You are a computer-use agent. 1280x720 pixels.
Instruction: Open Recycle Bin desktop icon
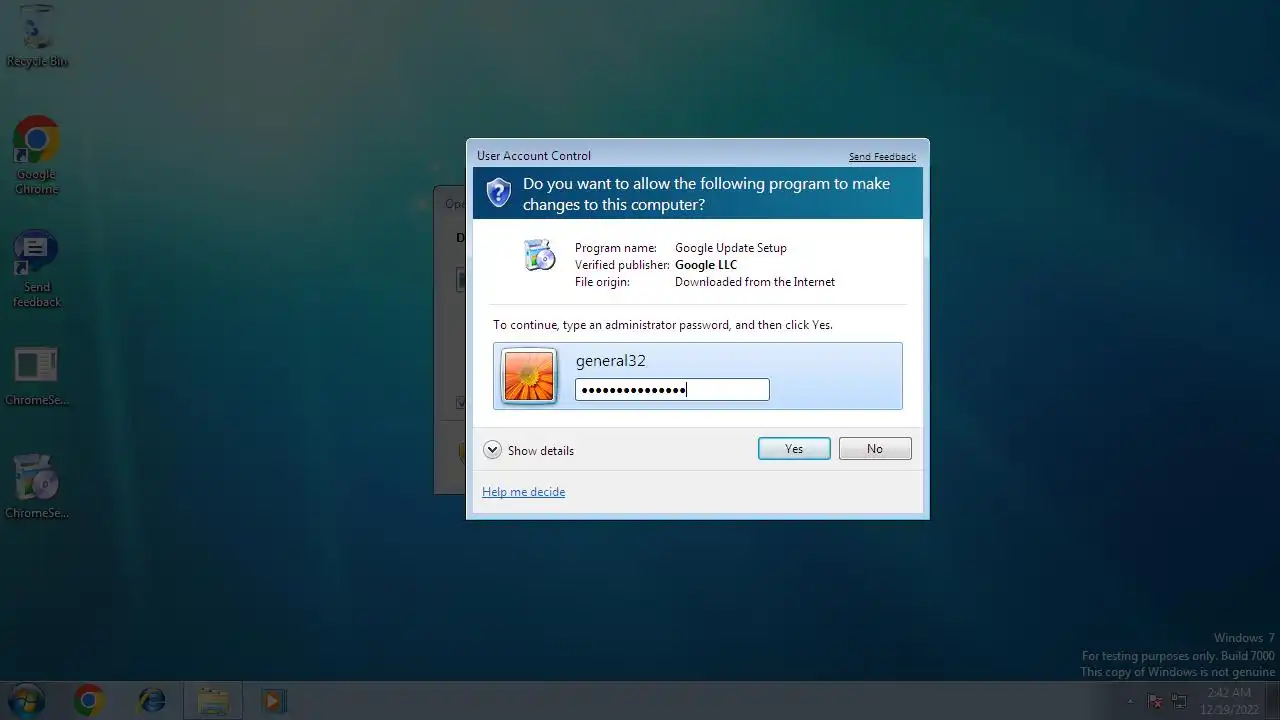[37, 36]
